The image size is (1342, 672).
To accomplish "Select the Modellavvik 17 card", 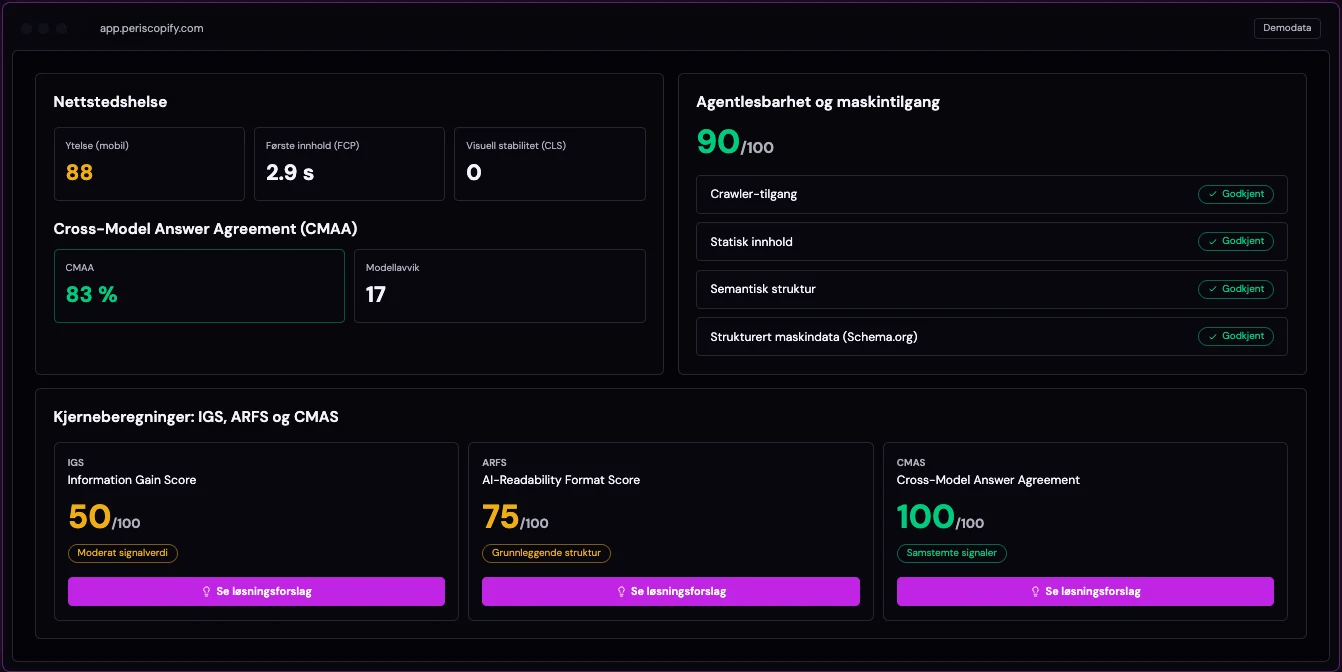I will click(500, 286).
